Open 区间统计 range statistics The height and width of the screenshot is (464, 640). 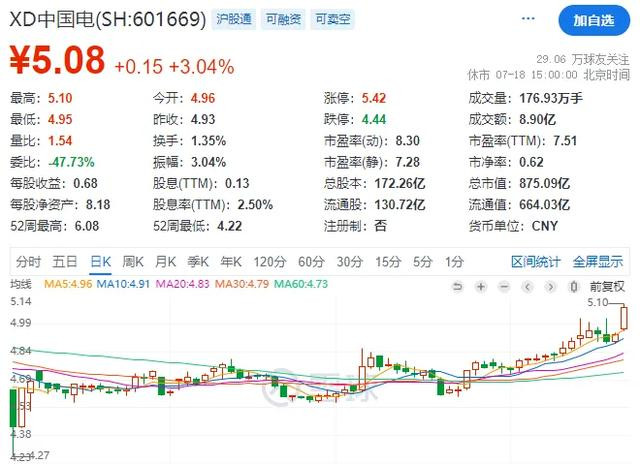[x=536, y=262]
